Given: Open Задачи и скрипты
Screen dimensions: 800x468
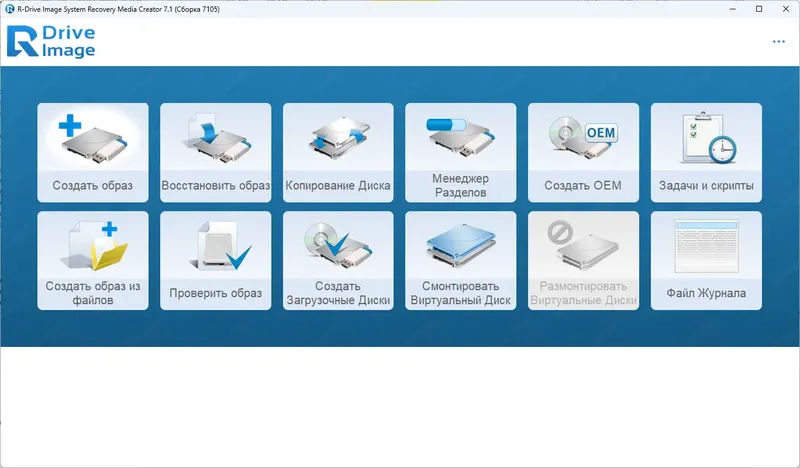Looking at the screenshot, I should [707, 153].
